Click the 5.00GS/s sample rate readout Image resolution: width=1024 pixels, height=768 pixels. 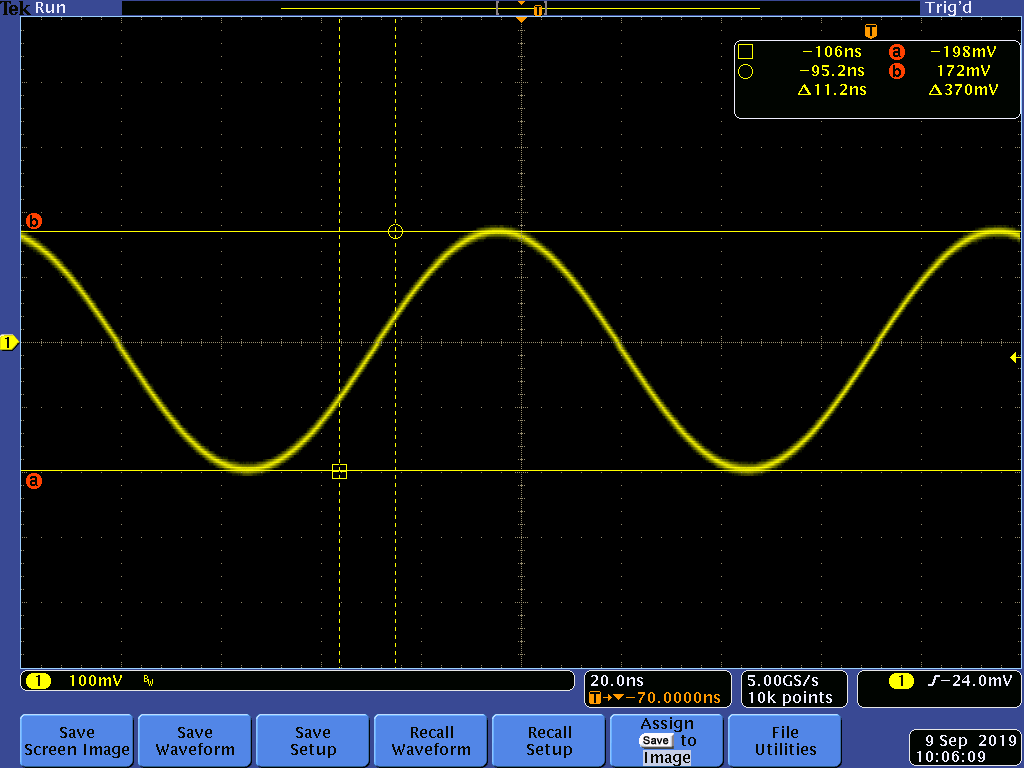782,680
